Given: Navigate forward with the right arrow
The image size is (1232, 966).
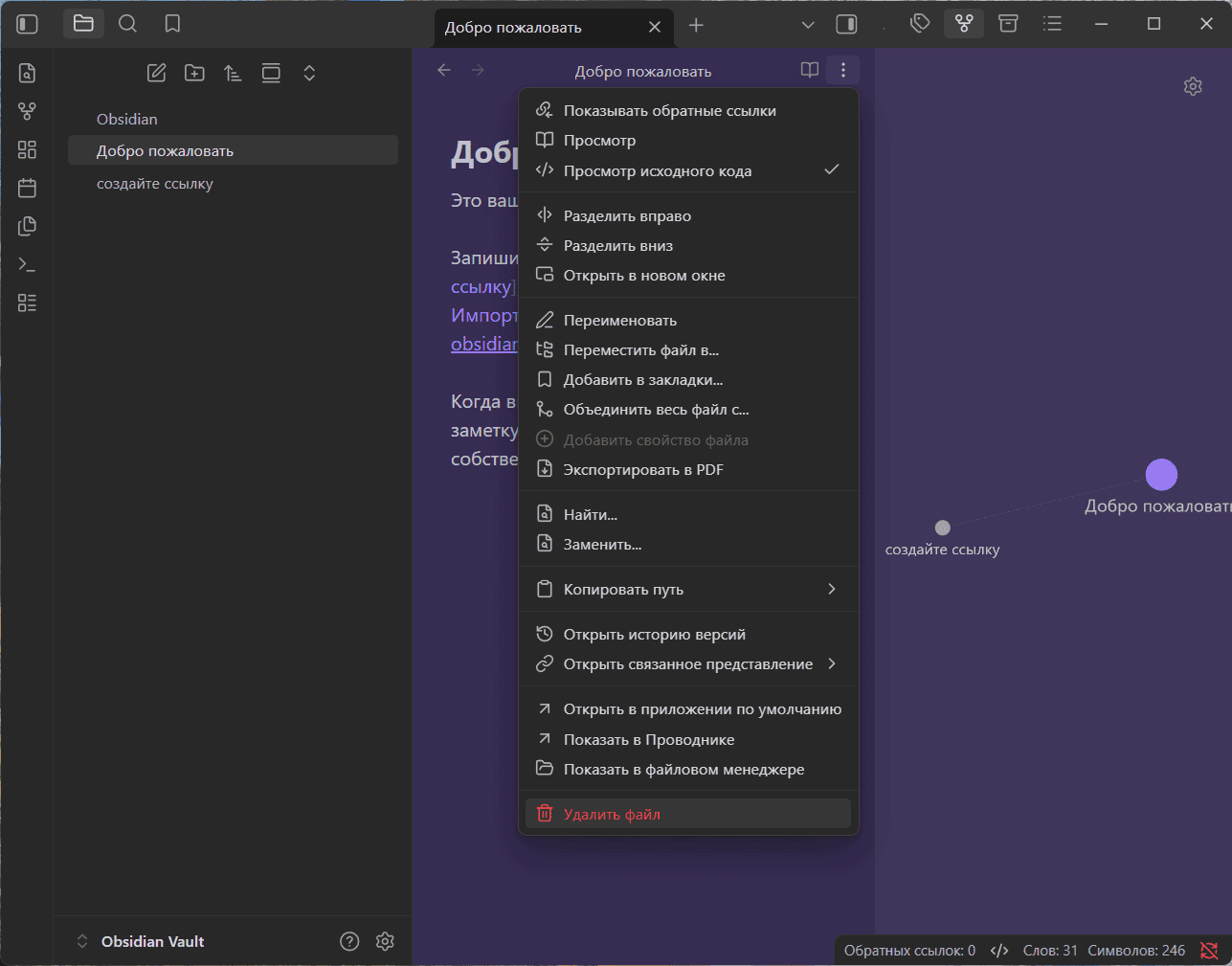Looking at the screenshot, I should pyautogui.click(x=478, y=70).
